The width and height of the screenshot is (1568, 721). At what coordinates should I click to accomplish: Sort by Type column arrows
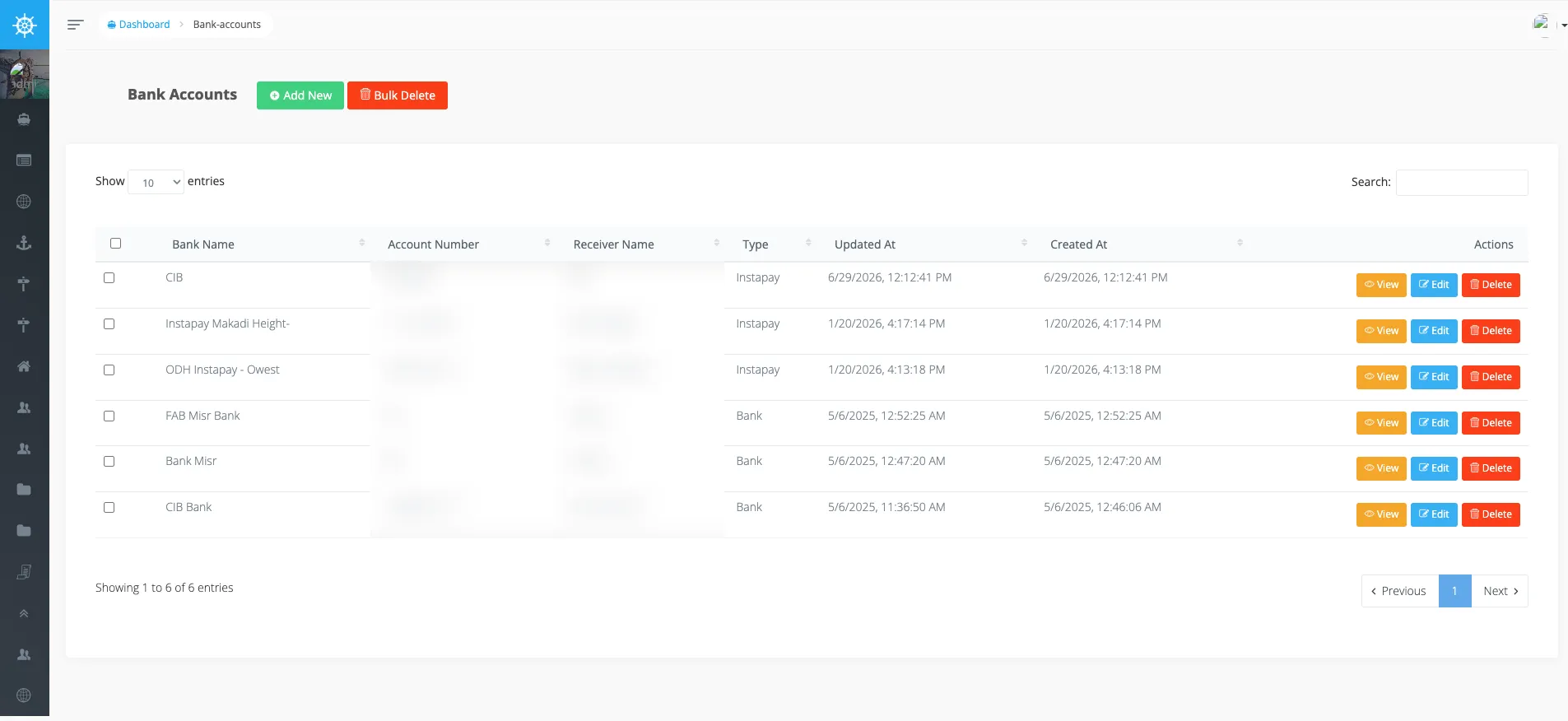(x=808, y=243)
